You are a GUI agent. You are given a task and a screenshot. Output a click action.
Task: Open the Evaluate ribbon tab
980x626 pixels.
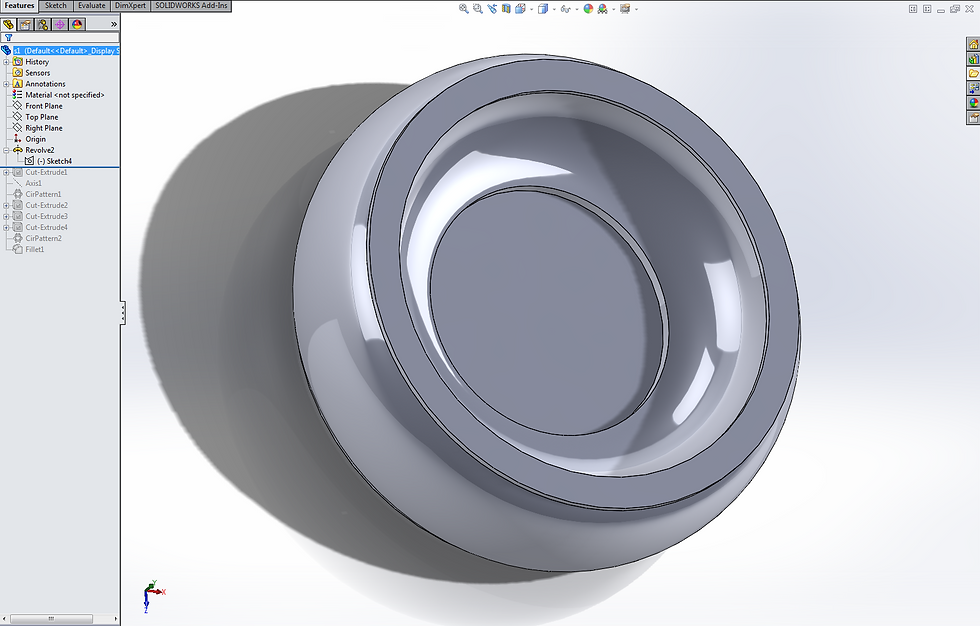point(91,6)
